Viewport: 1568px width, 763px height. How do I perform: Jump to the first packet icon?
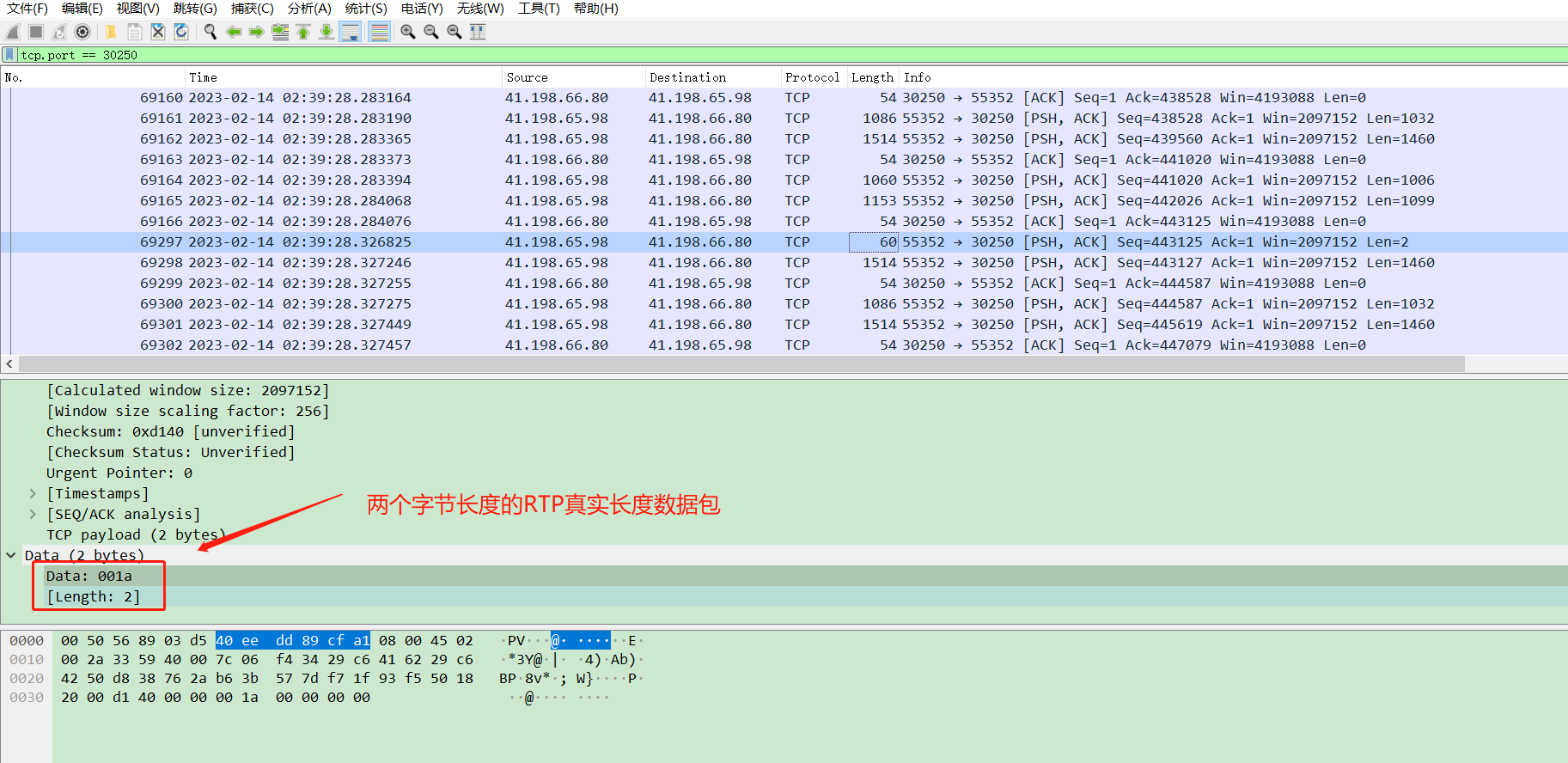(303, 32)
